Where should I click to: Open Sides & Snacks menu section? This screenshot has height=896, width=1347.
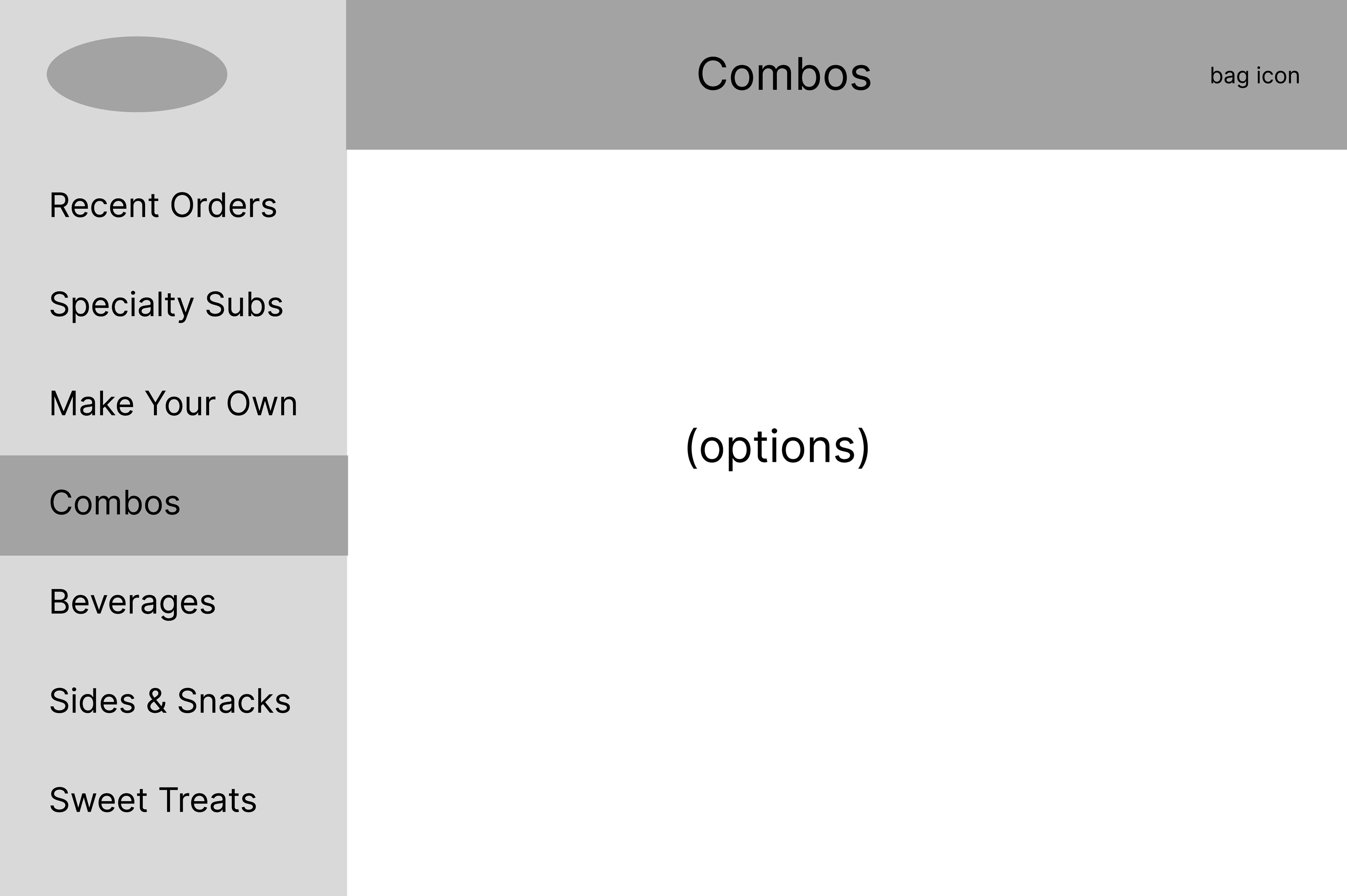[170, 701]
